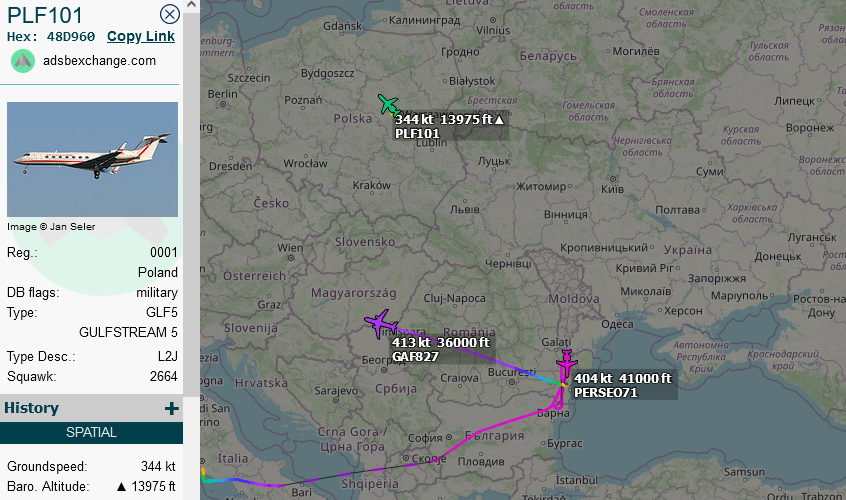
Task: Click the София city label on map
Action: 425,438
